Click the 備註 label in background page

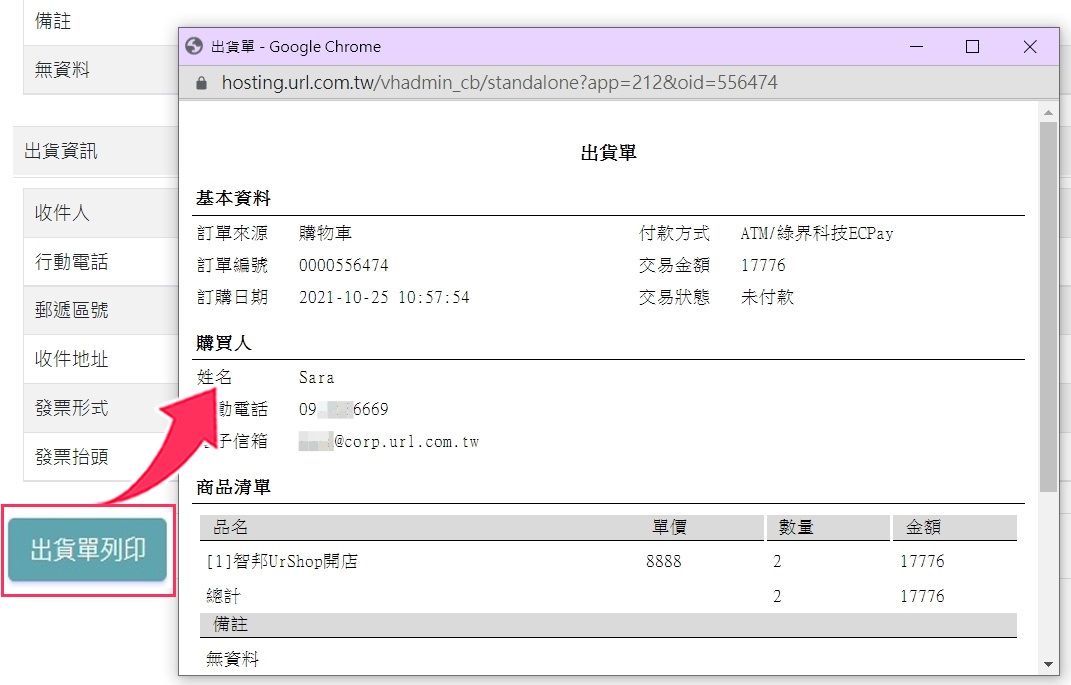point(53,21)
